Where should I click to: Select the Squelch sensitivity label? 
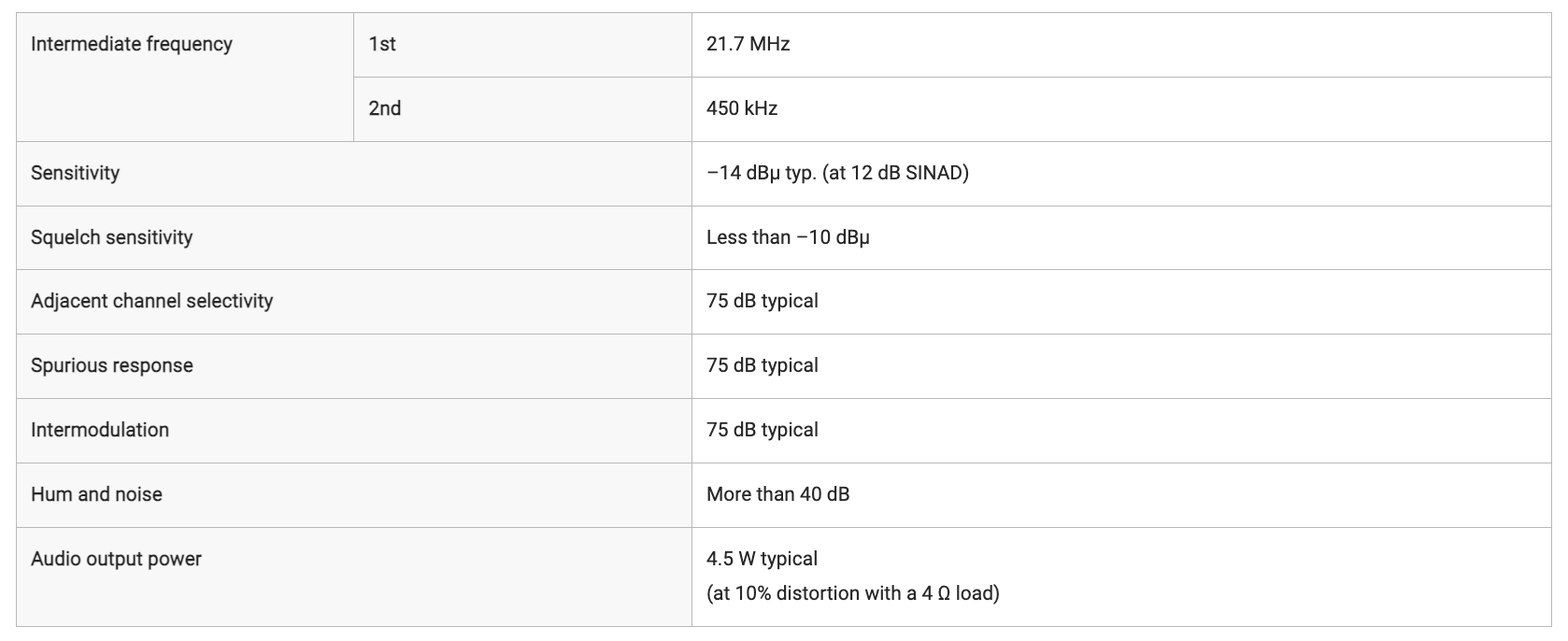112,237
